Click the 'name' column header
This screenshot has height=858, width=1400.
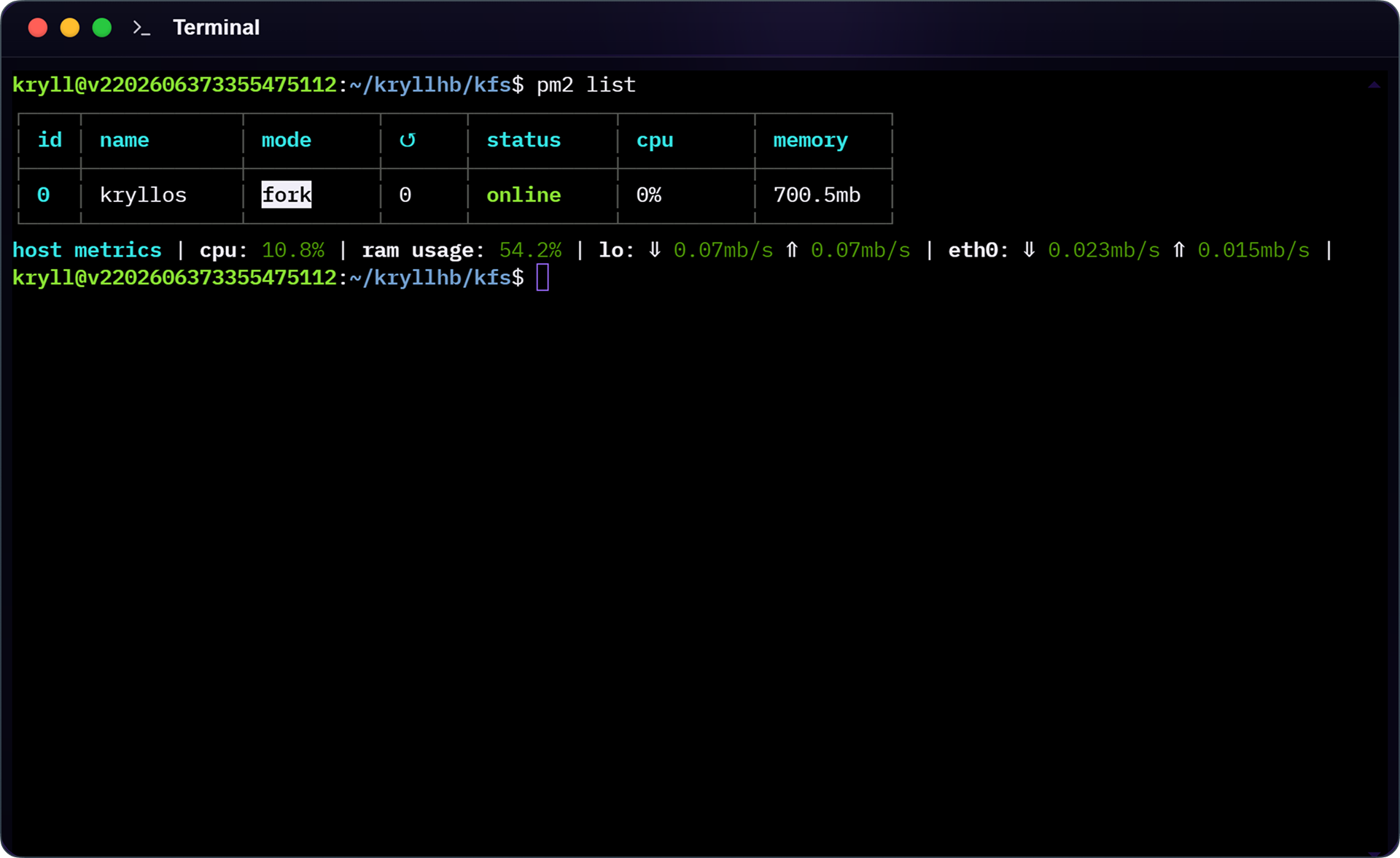pyautogui.click(x=124, y=140)
